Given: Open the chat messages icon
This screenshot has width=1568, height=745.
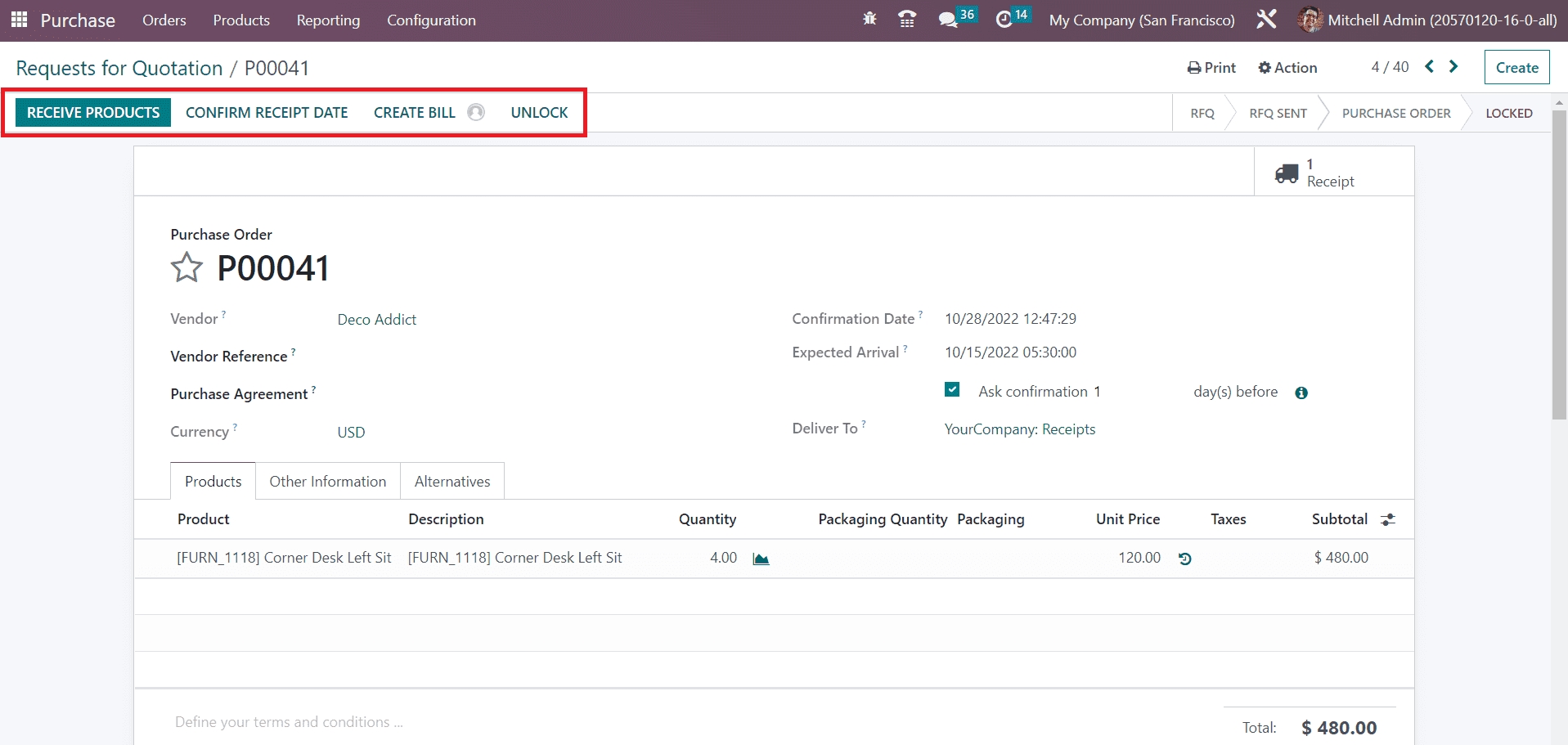Looking at the screenshot, I should (x=948, y=20).
